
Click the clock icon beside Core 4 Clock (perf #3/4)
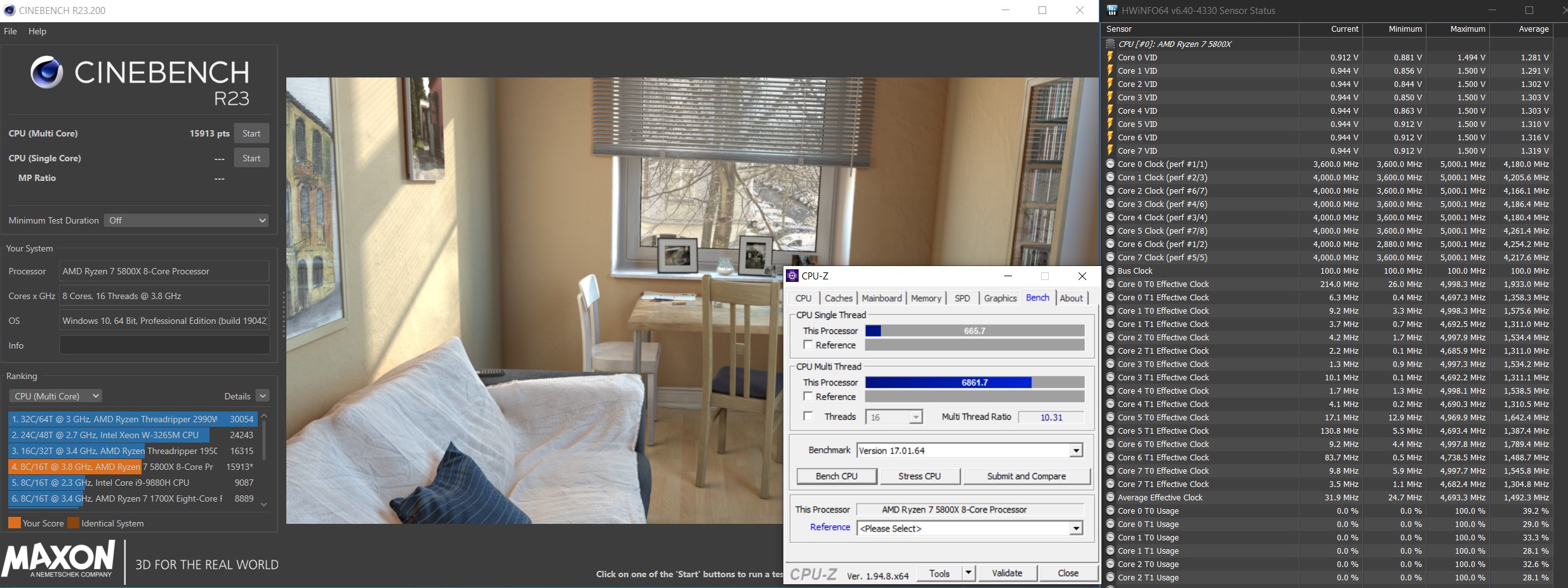point(1110,217)
